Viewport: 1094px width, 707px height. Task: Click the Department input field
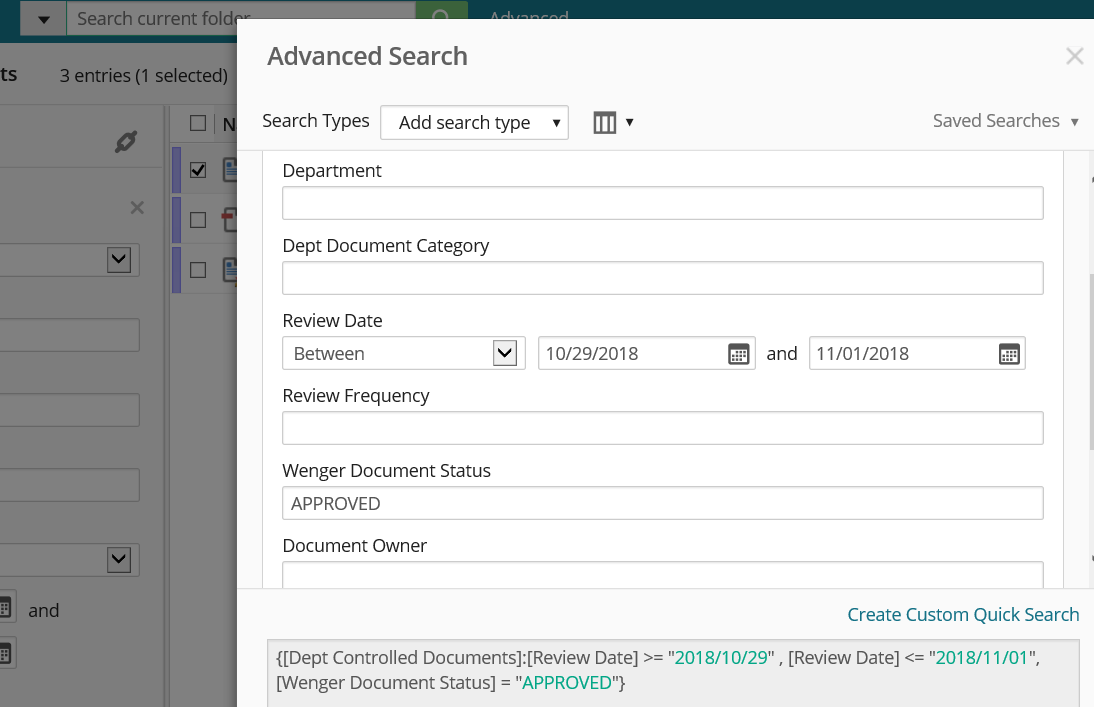[x=662, y=203]
